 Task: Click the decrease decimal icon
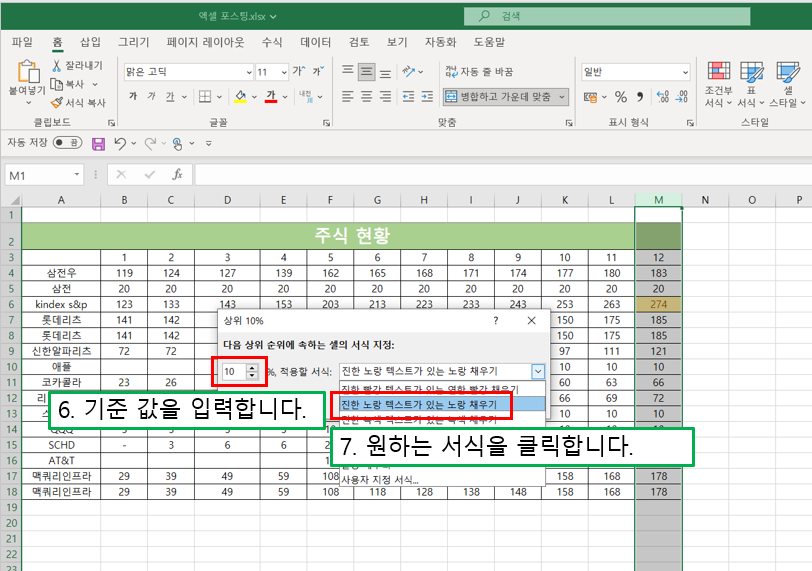tap(682, 97)
